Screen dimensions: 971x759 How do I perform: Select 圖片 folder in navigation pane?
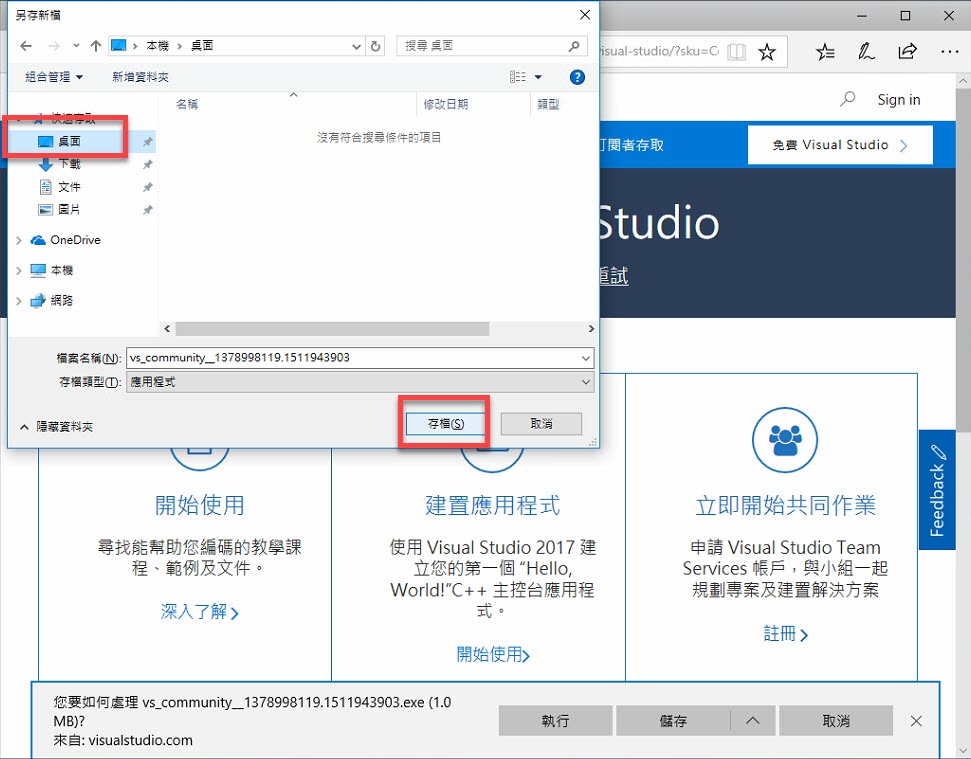tap(69, 210)
